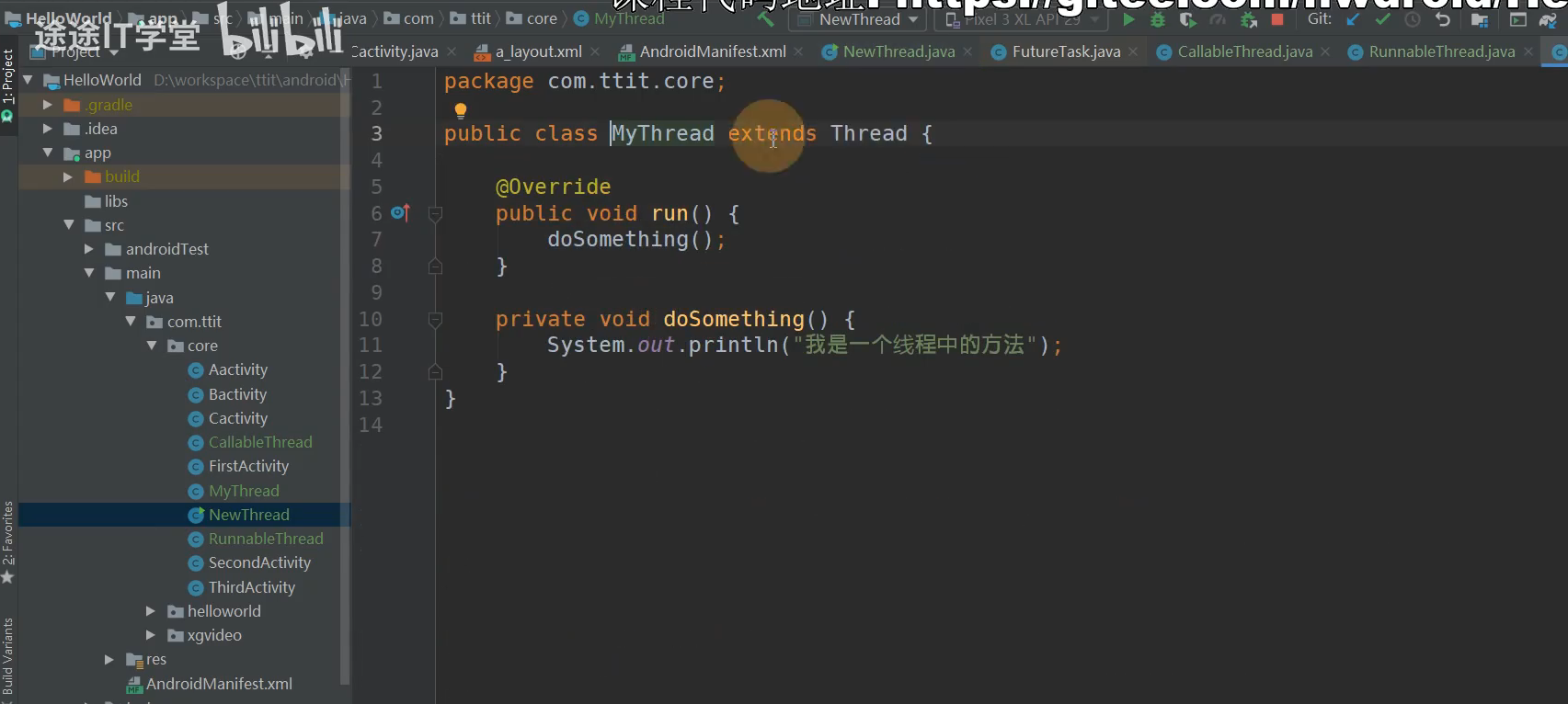Image resolution: width=1568 pixels, height=704 pixels.
Task: Close the FutureTask.java tab
Action: click(x=1133, y=52)
